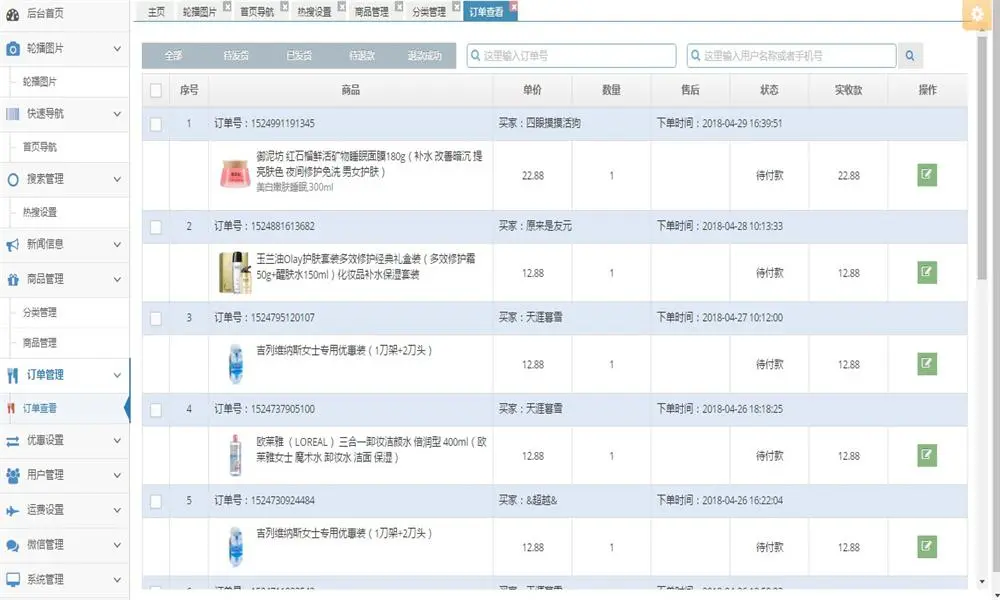
Task: Expand the 用户管理 sidebar section
Action: point(64,475)
